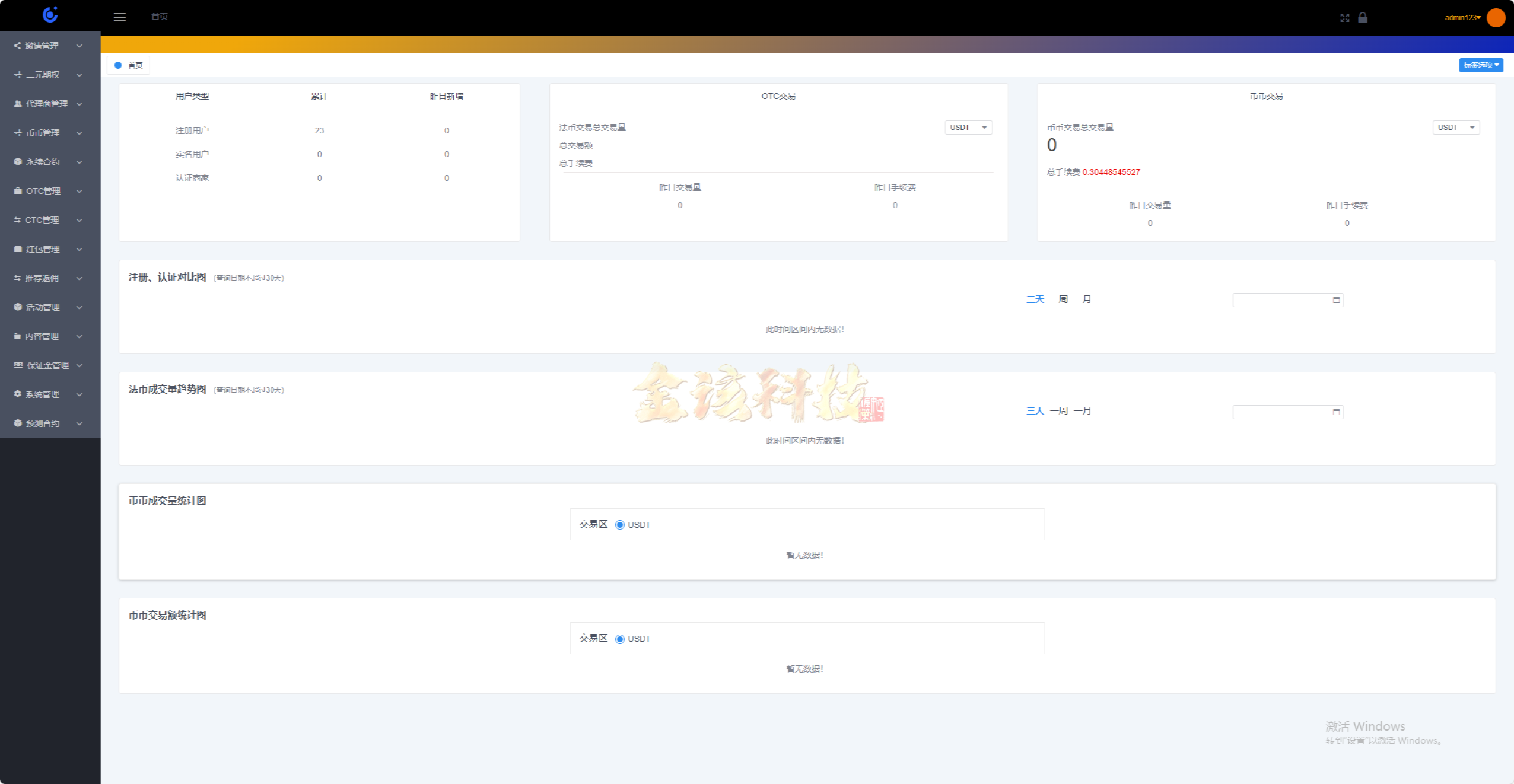Select 三天 range in 法币成交量趋势图
1514x784 pixels.
(x=1035, y=411)
